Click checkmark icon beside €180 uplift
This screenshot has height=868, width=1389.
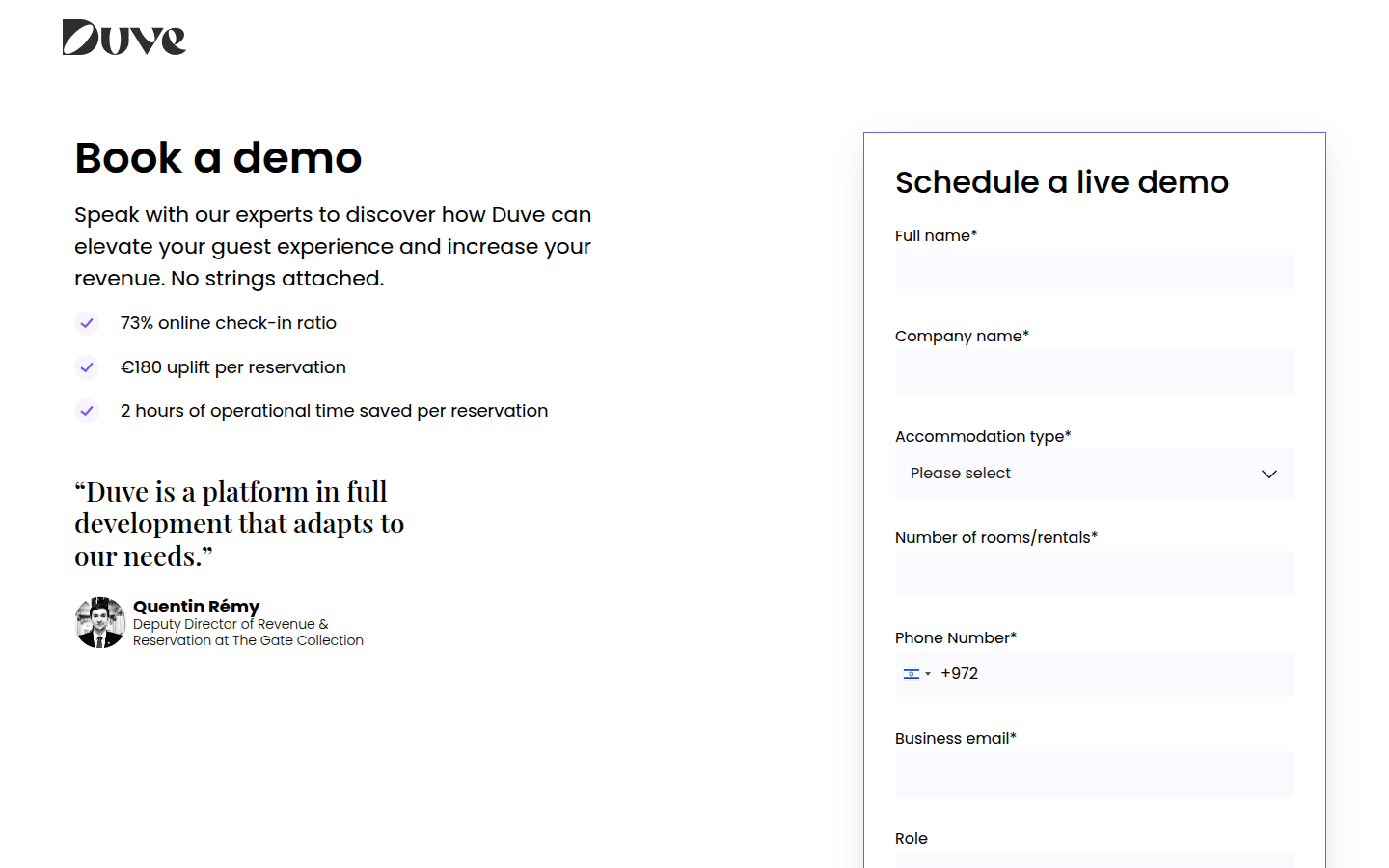coord(87,367)
